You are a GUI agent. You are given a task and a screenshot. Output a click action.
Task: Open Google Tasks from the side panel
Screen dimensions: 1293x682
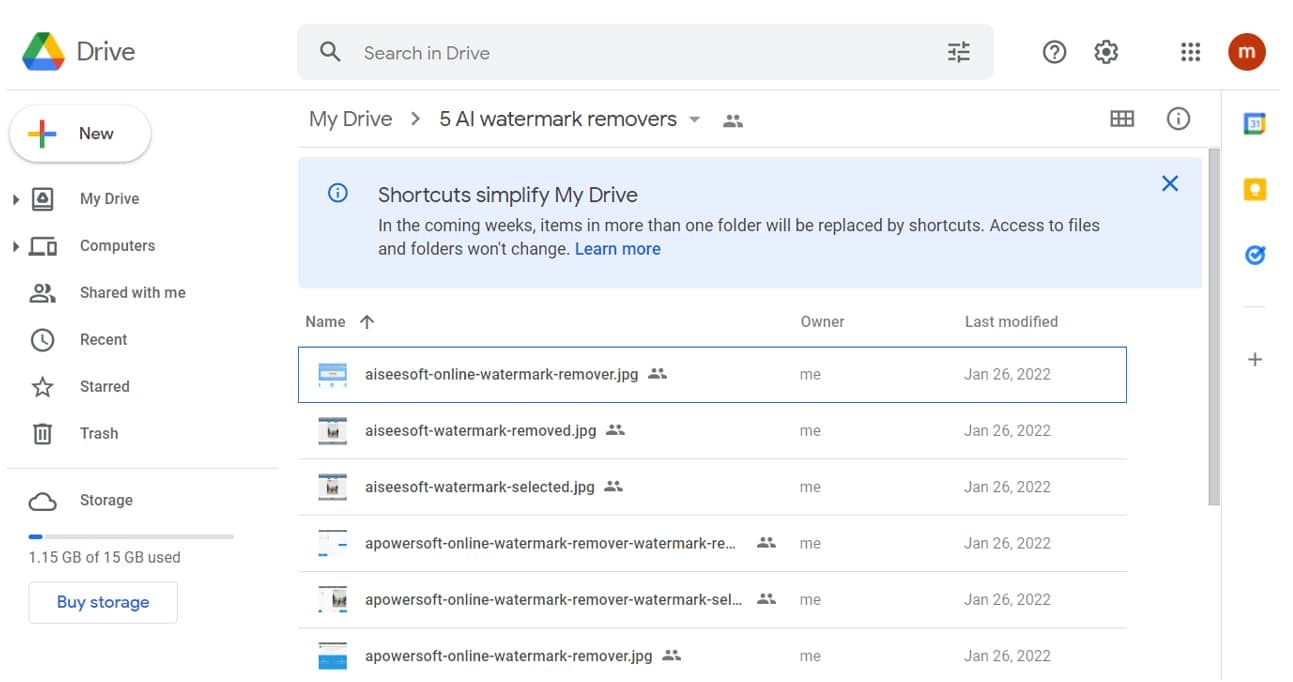tap(1255, 255)
